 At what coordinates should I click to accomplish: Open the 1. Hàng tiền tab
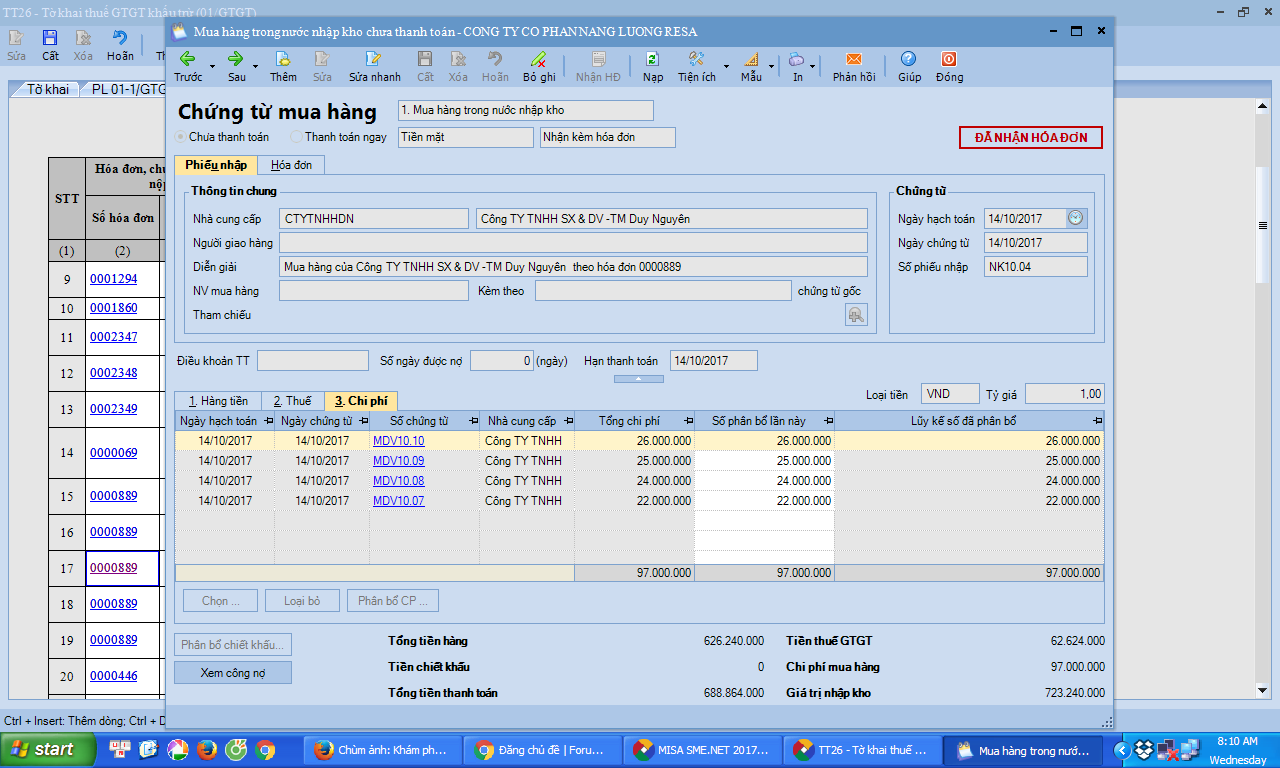[x=218, y=401]
